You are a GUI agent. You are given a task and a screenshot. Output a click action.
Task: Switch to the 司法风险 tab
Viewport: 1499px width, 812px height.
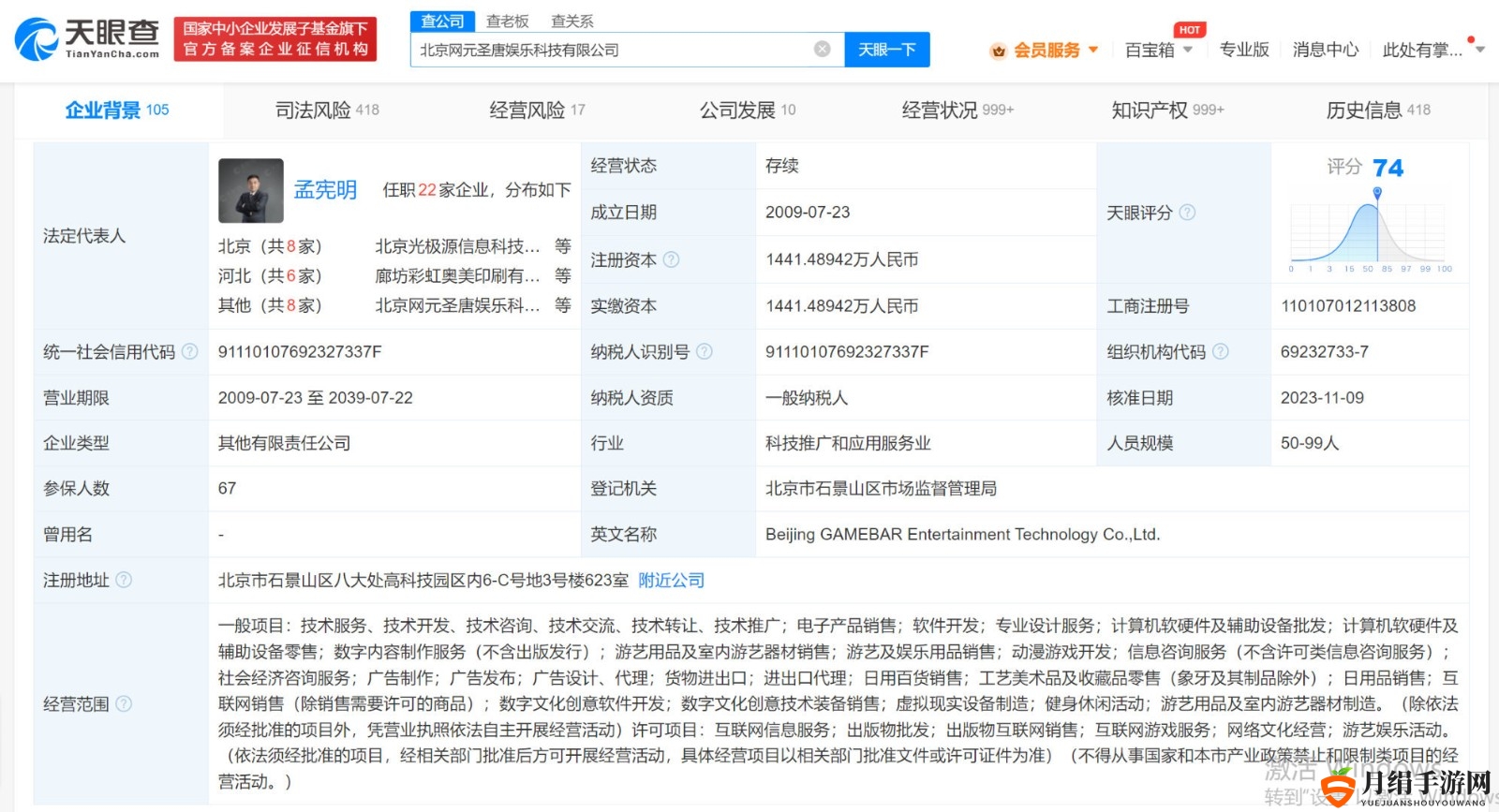click(x=327, y=111)
